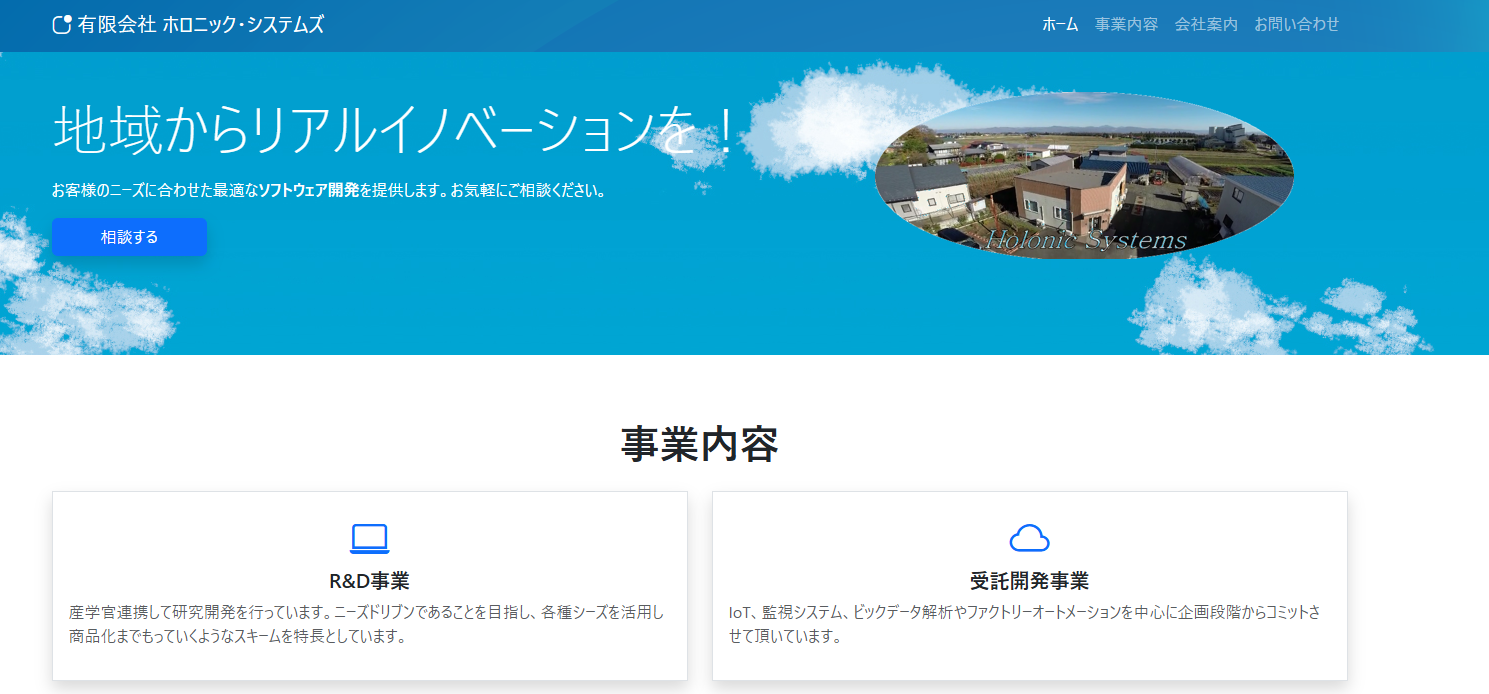Select the 受託開発事業 card title
This screenshot has height=694, width=1489.
click(1029, 581)
